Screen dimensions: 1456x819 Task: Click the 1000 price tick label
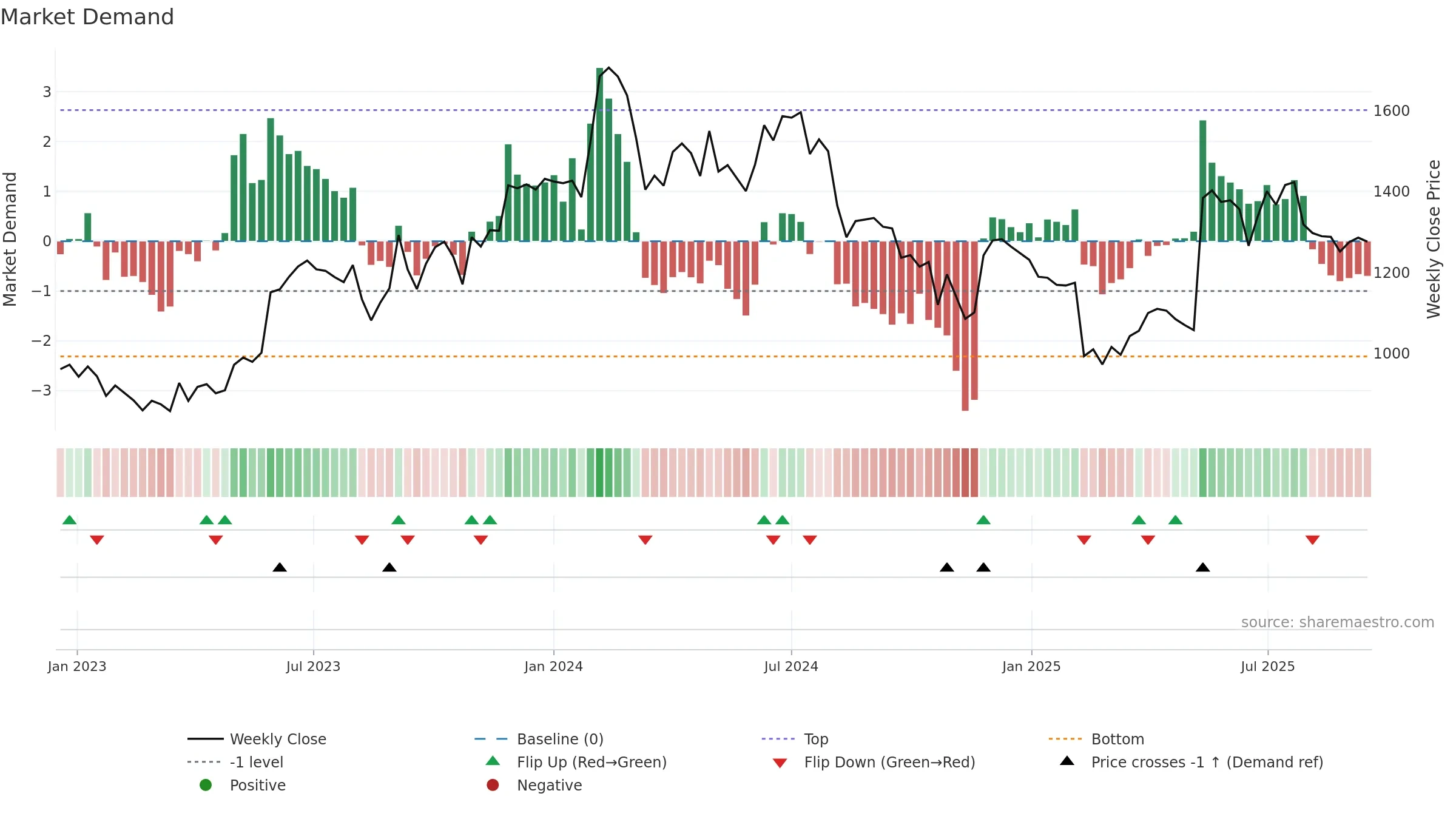click(x=1392, y=354)
